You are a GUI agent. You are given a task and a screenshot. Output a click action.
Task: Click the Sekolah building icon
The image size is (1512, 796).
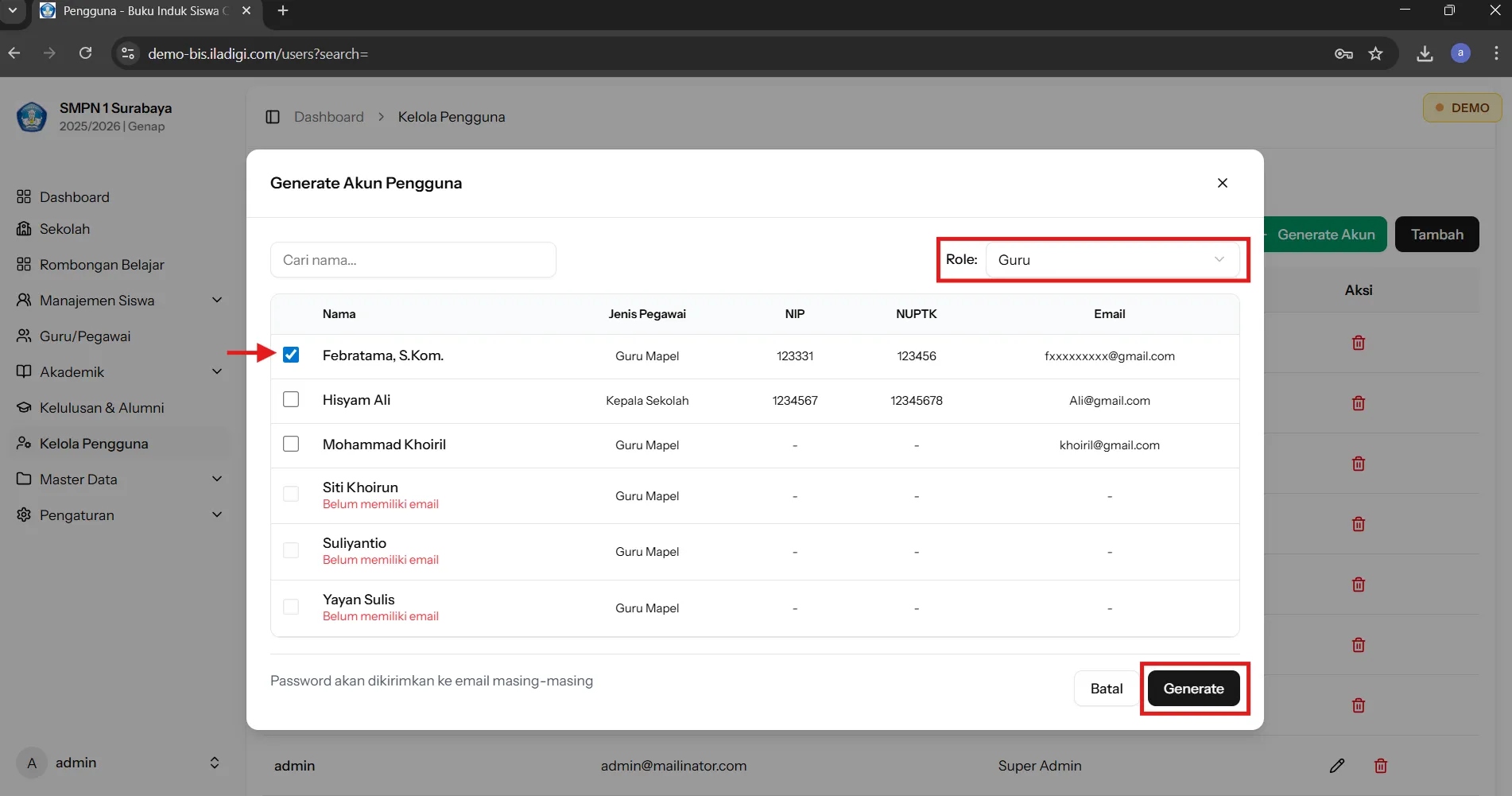(24, 228)
